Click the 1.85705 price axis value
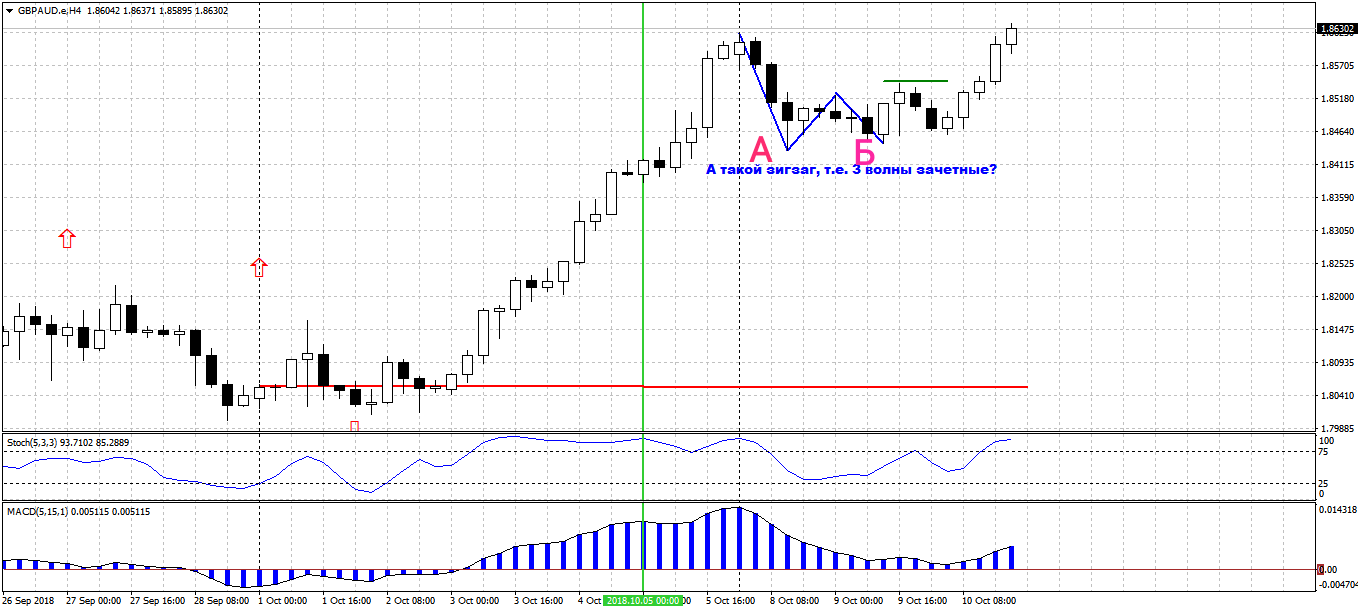The image size is (1358, 612). [1337, 66]
